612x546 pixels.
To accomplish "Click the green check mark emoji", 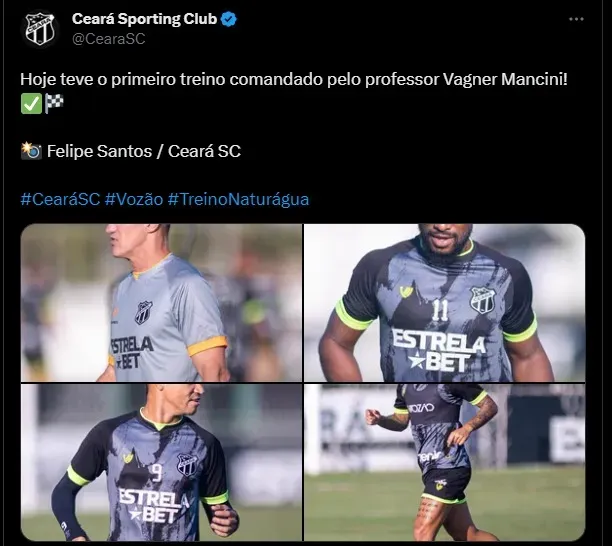I will 31,103.
